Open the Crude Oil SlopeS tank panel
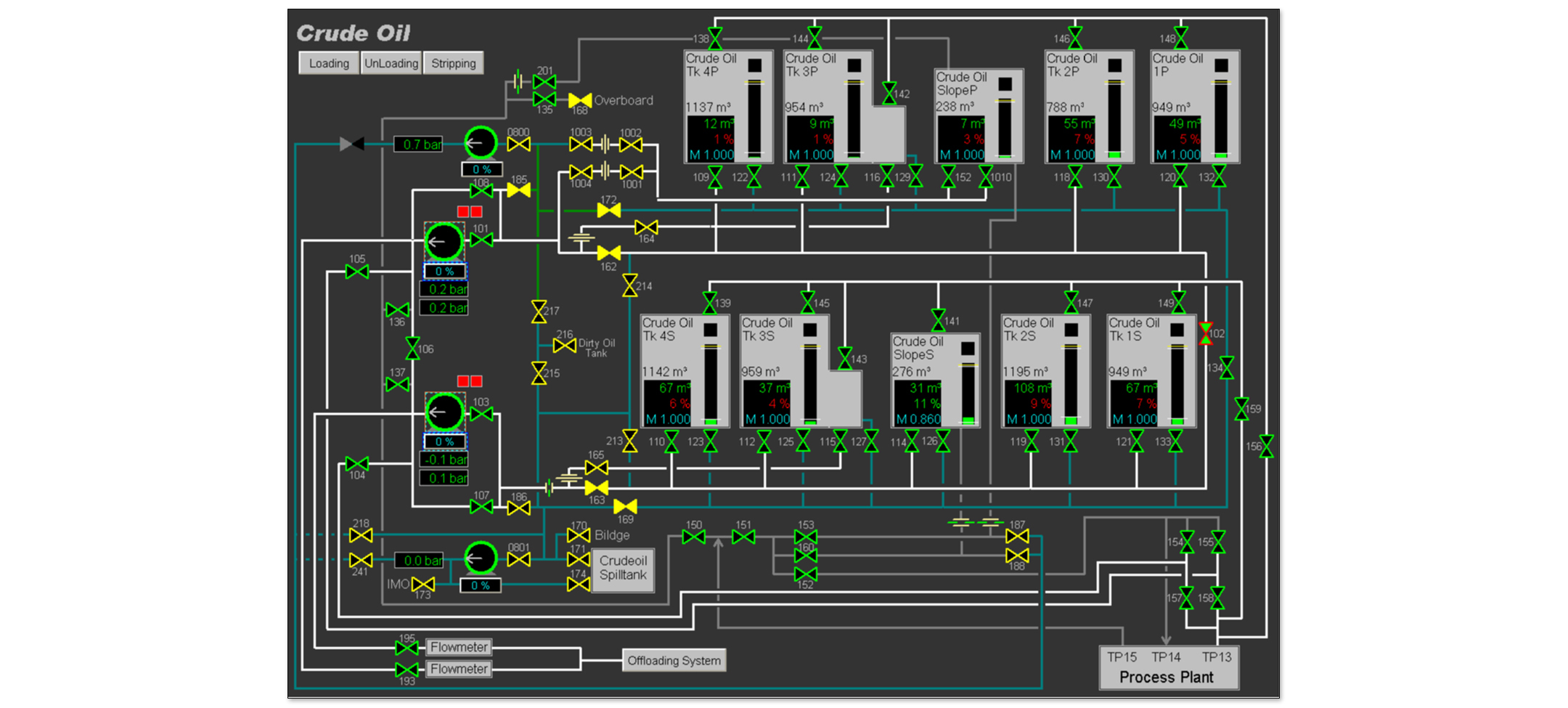The width and height of the screenshot is (1568, 708). pyautogui.click(x=935, y=380)
